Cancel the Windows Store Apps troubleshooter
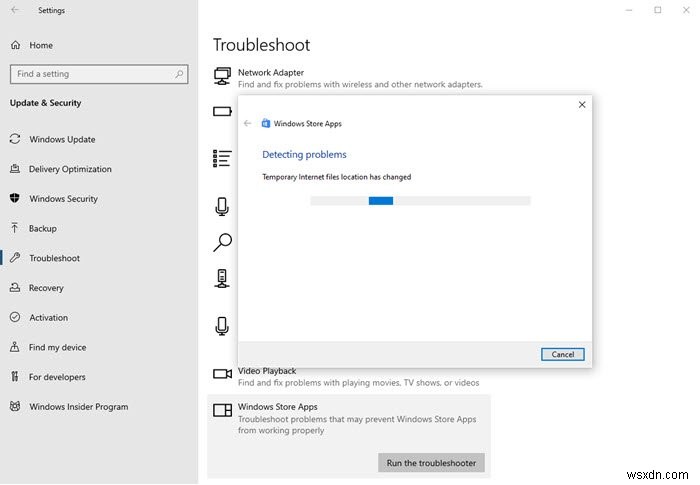Image resolution: width=700 pixels, height=485 pixels. (562, 354)
